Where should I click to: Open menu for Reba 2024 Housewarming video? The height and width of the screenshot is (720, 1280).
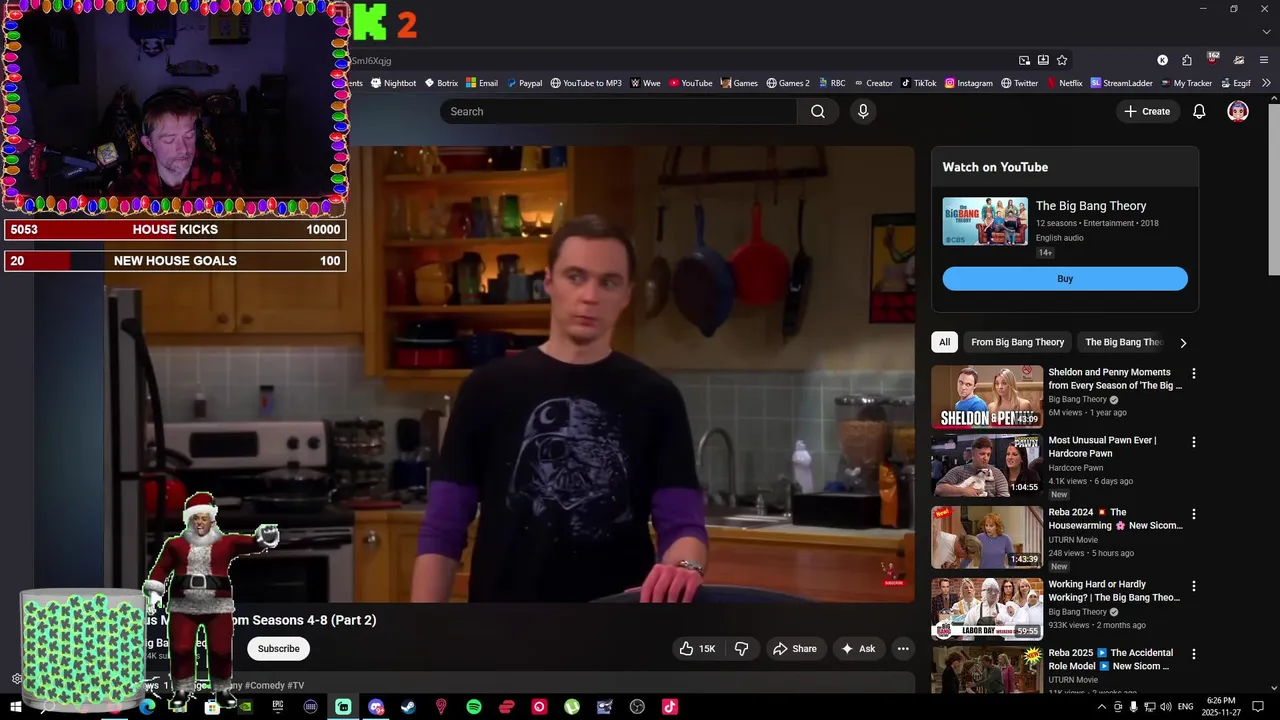tap(1193, 514)
